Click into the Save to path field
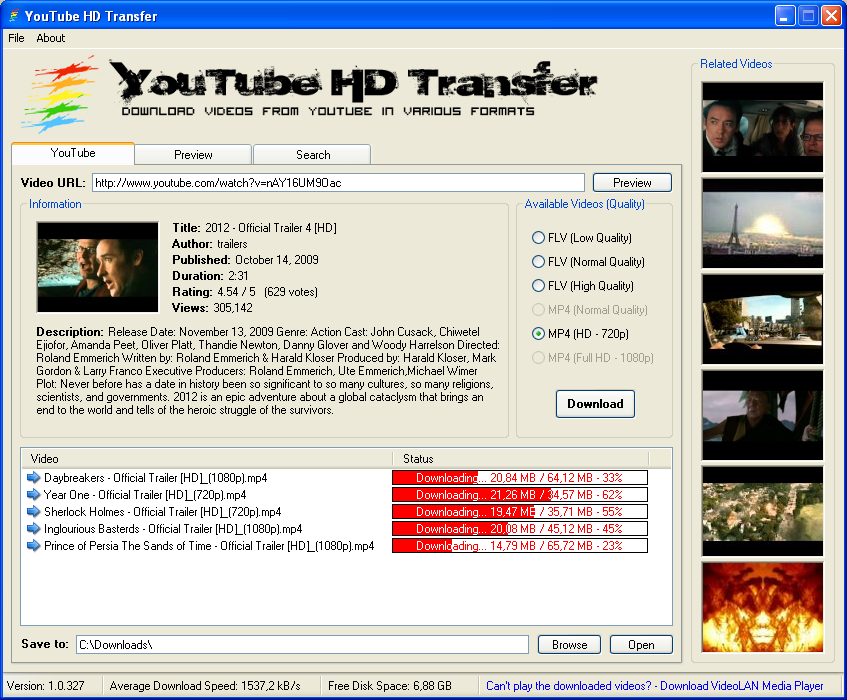 (302, 644)
